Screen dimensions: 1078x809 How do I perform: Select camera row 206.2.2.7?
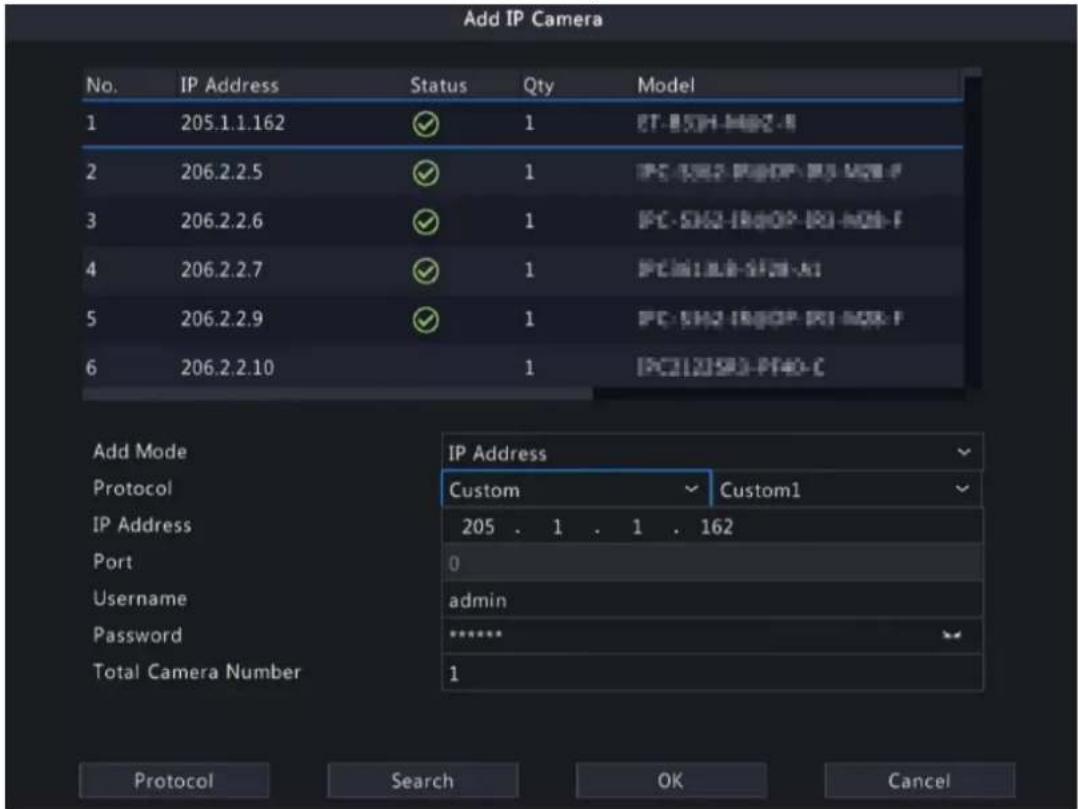coord(522,270)
